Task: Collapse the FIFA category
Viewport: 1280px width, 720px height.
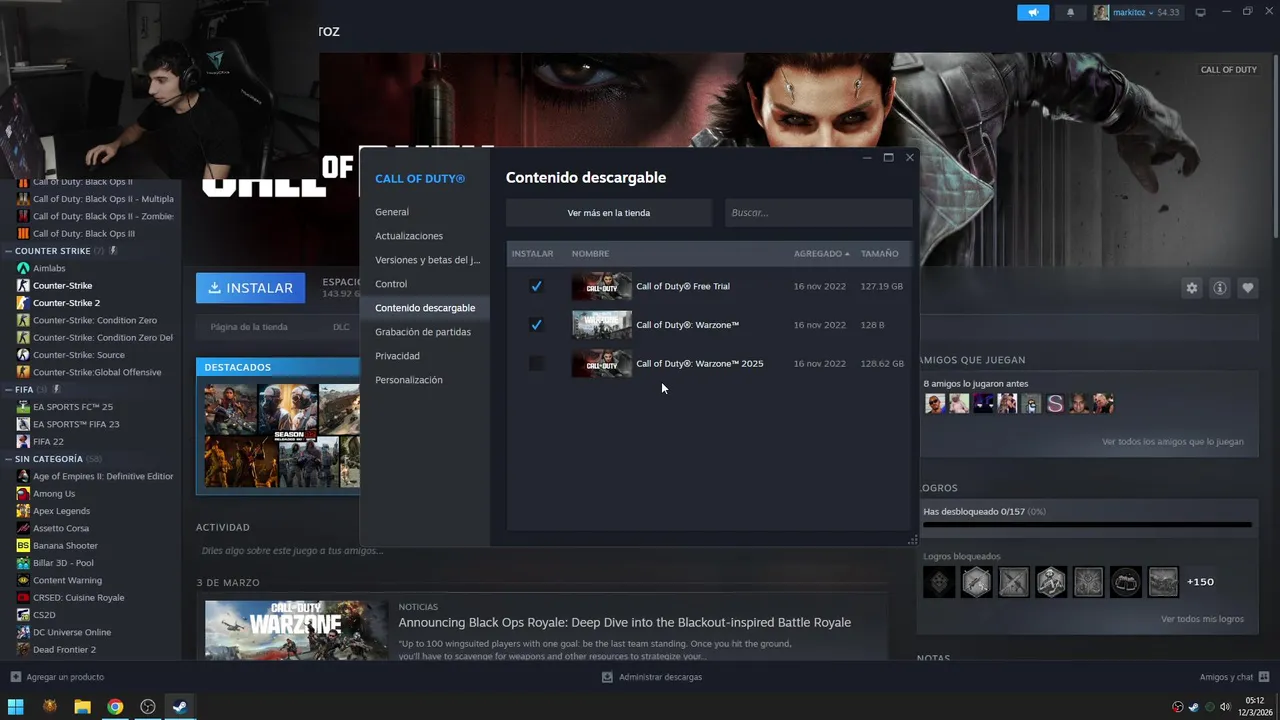Action: 9,389
